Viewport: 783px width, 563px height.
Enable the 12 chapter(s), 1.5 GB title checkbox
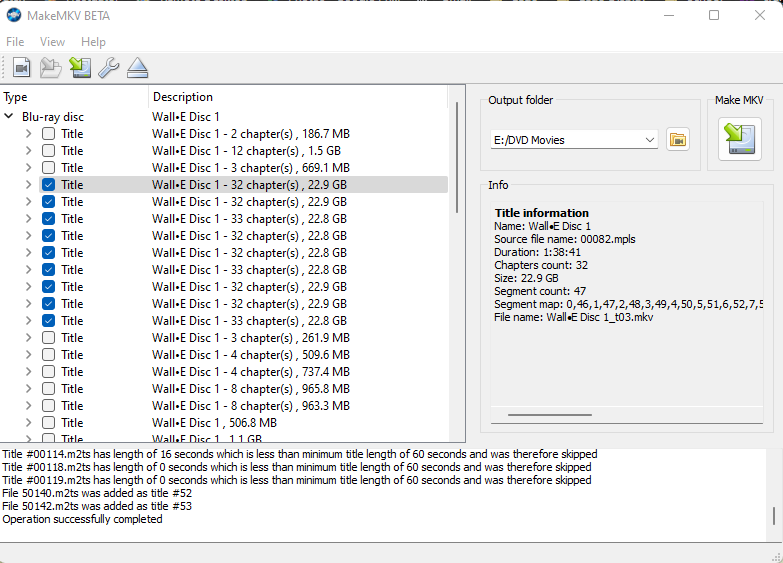[48, 151]
